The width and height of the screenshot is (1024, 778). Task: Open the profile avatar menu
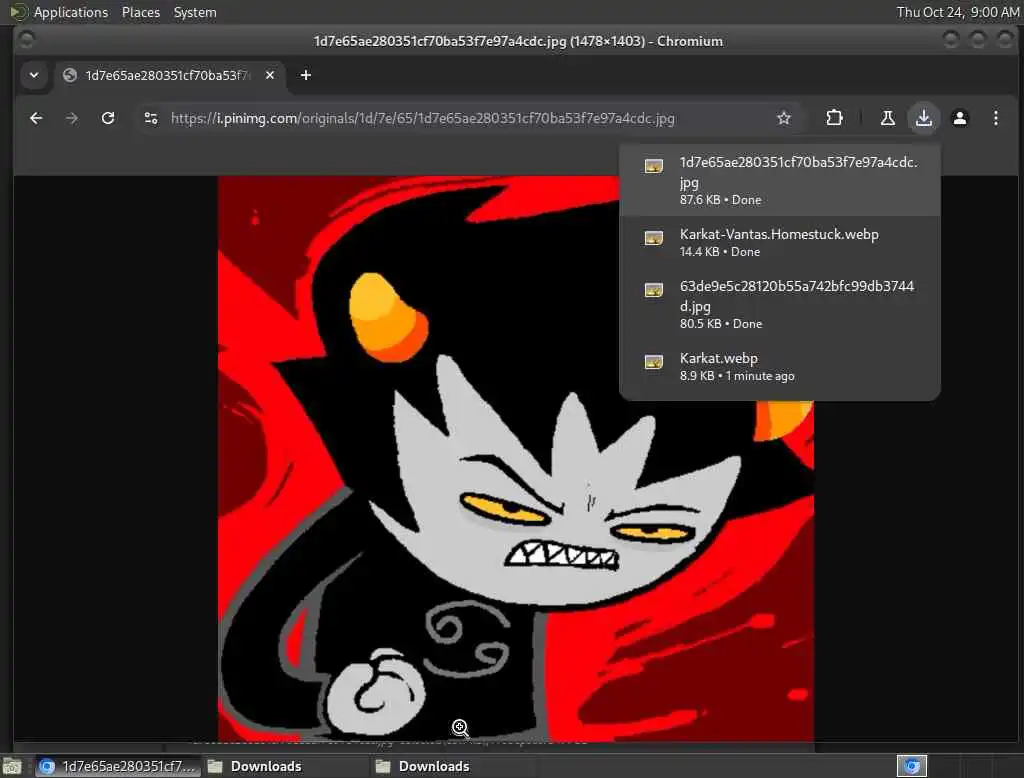pyautogui.click(x=959, y=118)
